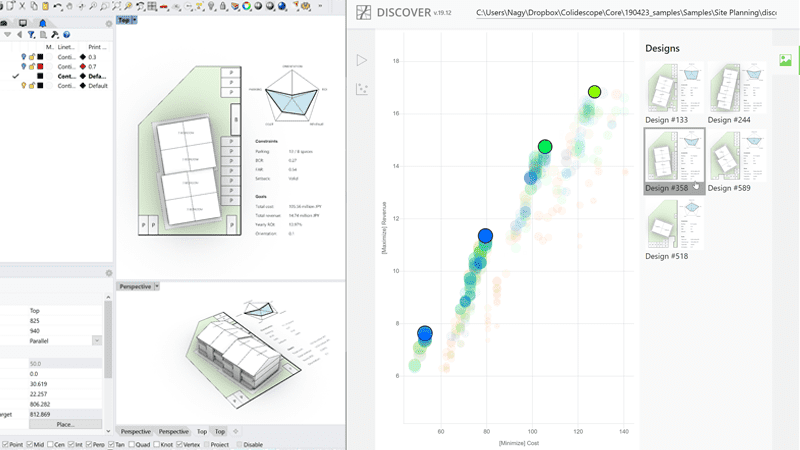Toggle visibility bulb of the 0.7 layer
Screen dimensions: 800x450
pos(23,66)
